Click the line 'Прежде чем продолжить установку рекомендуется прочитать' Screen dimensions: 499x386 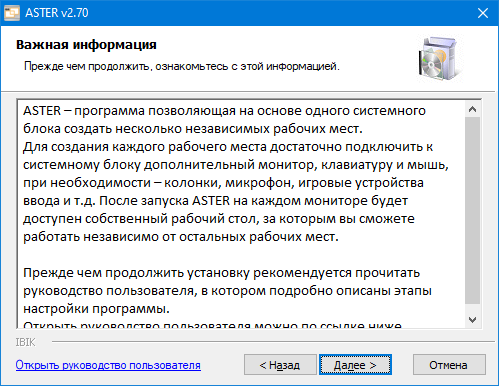(x=221, y=273)
